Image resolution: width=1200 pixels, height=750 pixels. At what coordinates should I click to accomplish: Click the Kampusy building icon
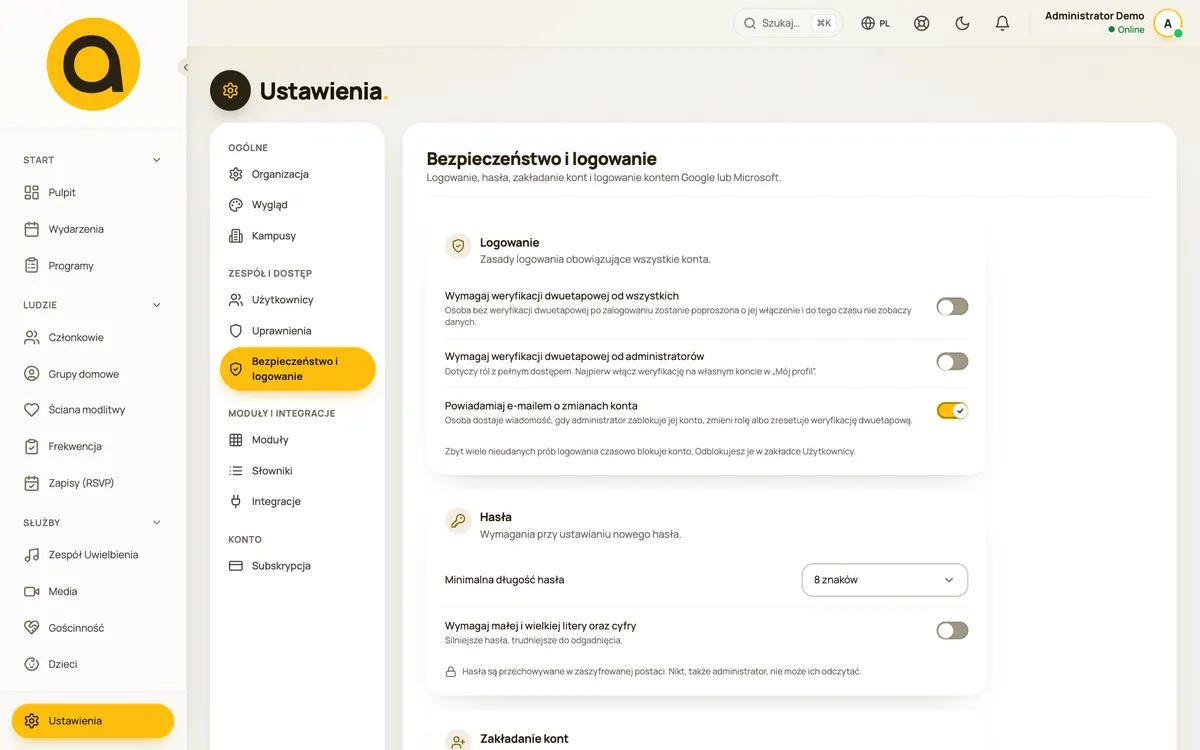coord(236,236)
